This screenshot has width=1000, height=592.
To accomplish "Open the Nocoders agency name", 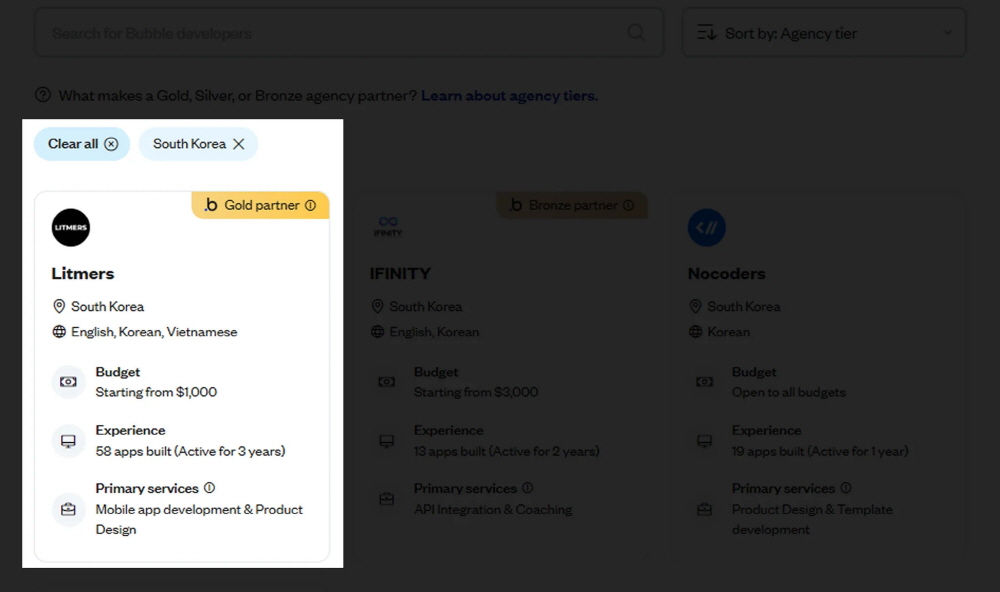I will click(x=726, y=274).
